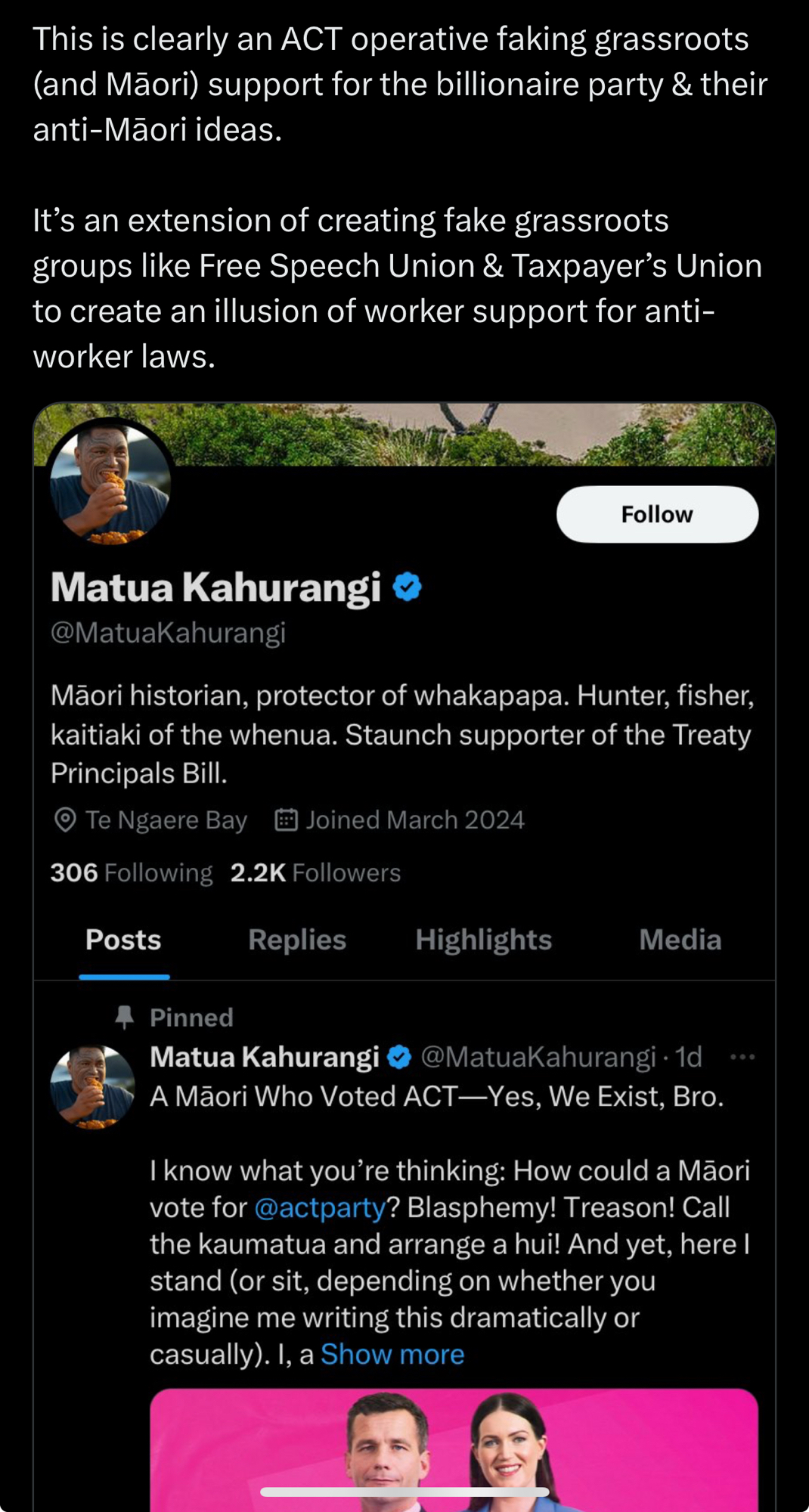The width and height of the screenshot is (809, 1512).
Task: View the 2.2K Followers list
Action: pyautogui.click(x=315, y=872)
